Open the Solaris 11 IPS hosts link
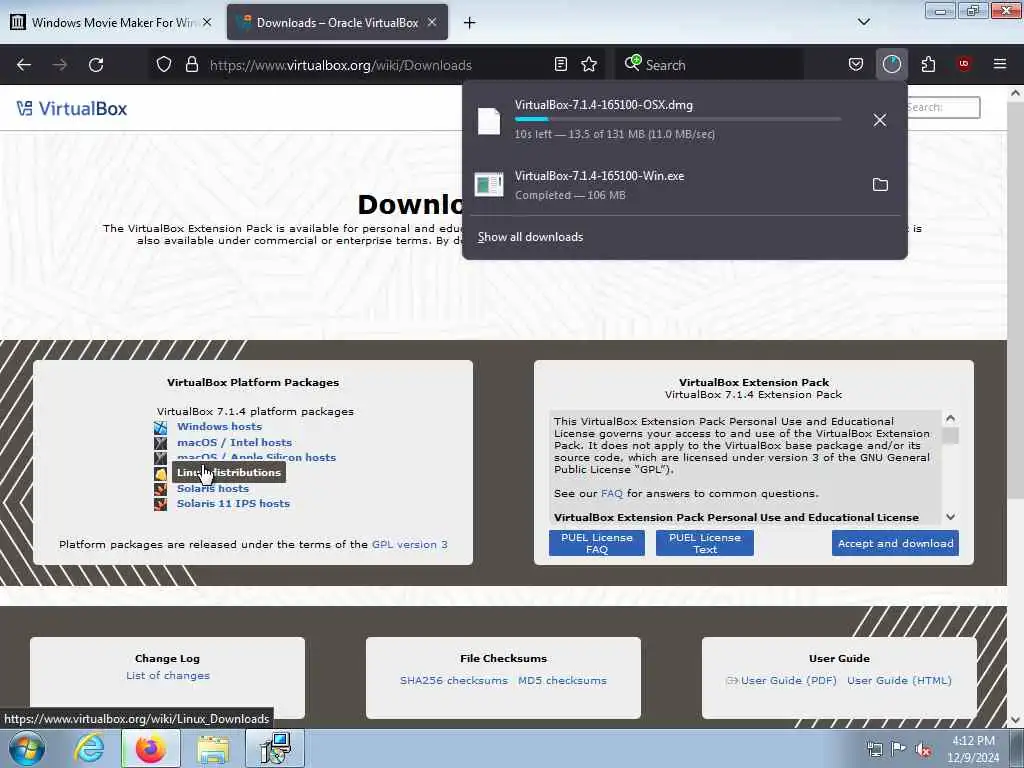Viewport: 1024px width, 768px height. pyautogui.click(x=233, y=504)
